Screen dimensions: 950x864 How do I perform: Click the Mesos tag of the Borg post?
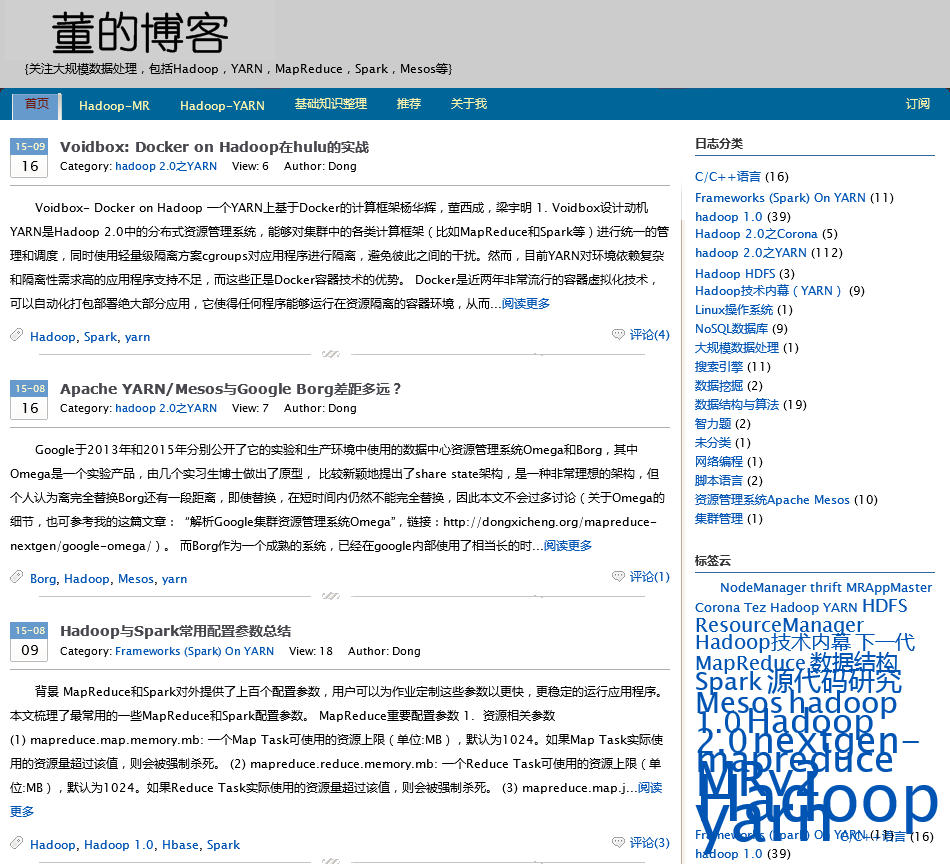point(136,579)
